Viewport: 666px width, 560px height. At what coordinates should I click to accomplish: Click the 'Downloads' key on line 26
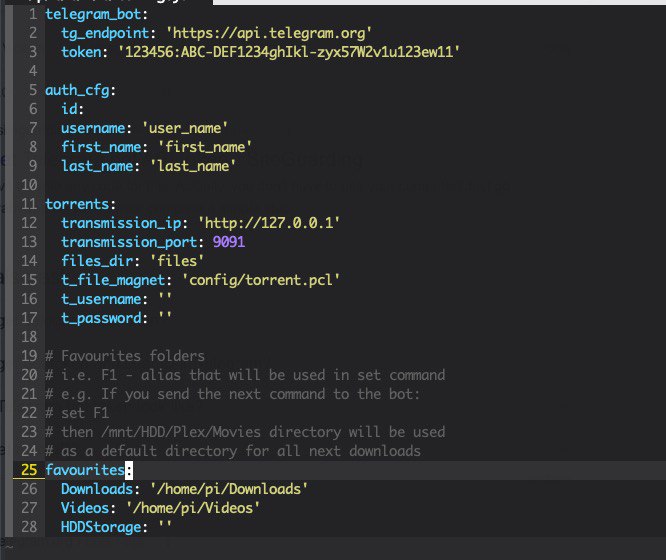[x=97, y=489]
